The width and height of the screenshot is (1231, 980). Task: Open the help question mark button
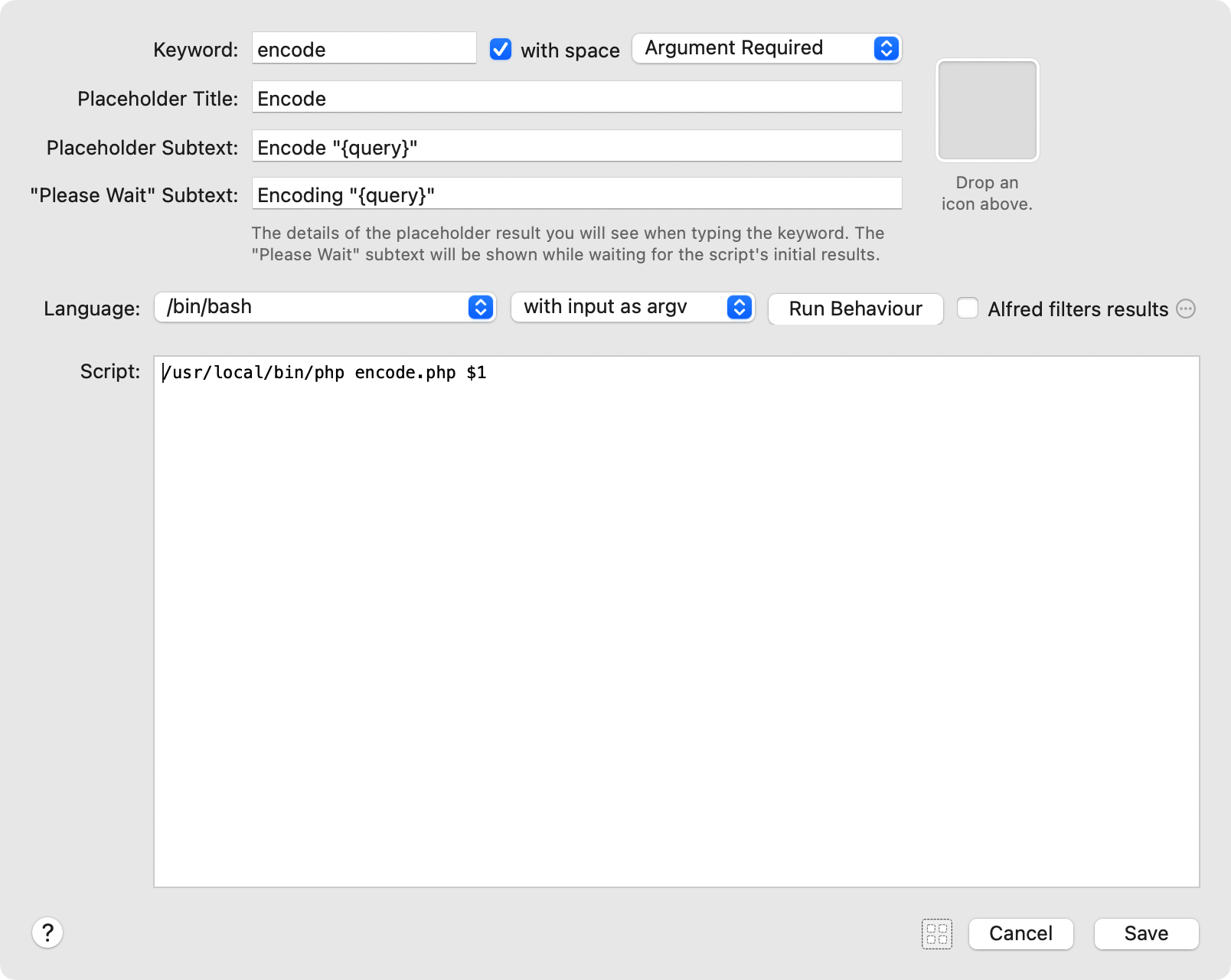point(47,933)
